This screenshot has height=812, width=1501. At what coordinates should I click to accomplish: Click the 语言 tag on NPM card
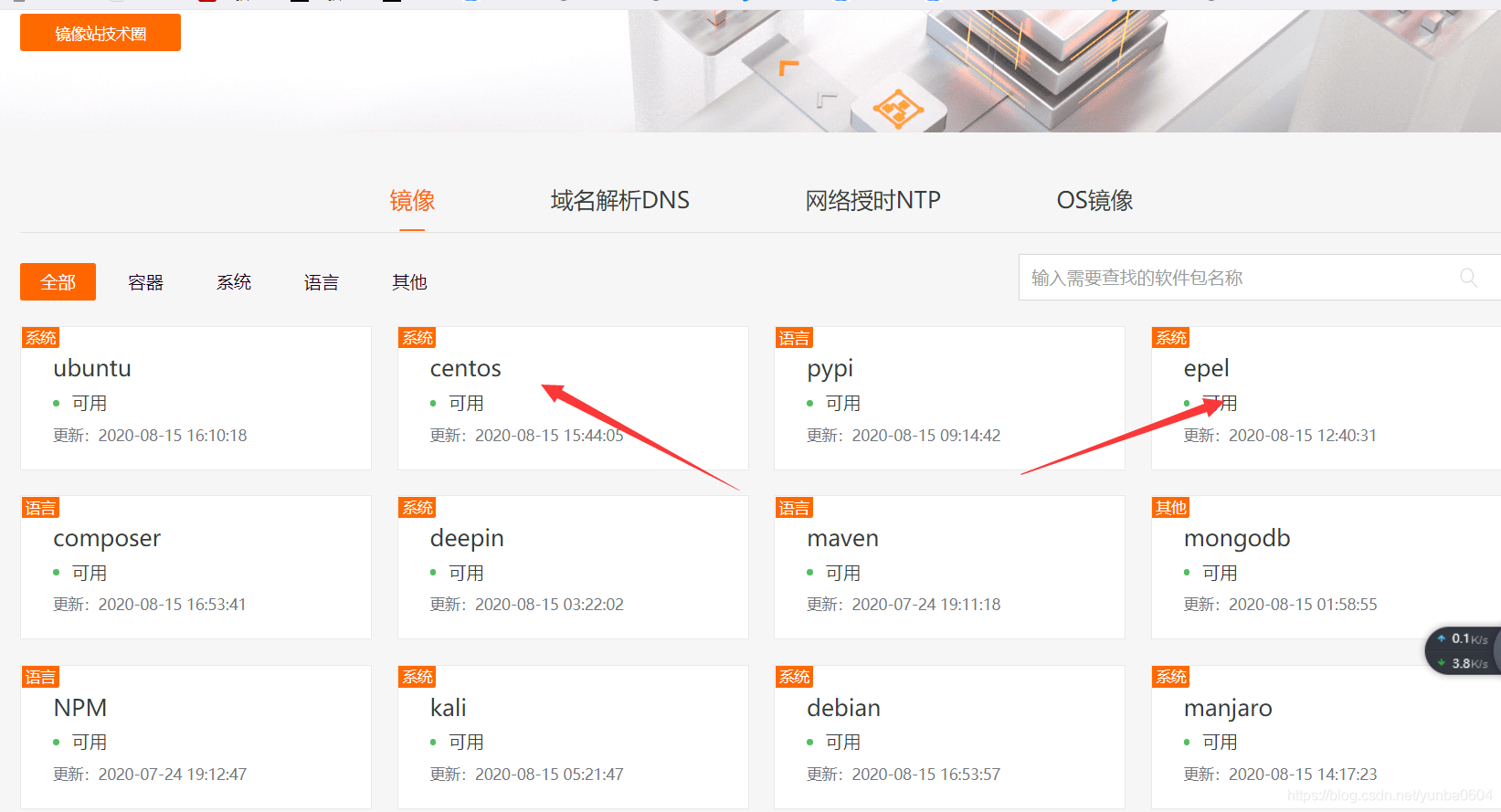point(41,677)
